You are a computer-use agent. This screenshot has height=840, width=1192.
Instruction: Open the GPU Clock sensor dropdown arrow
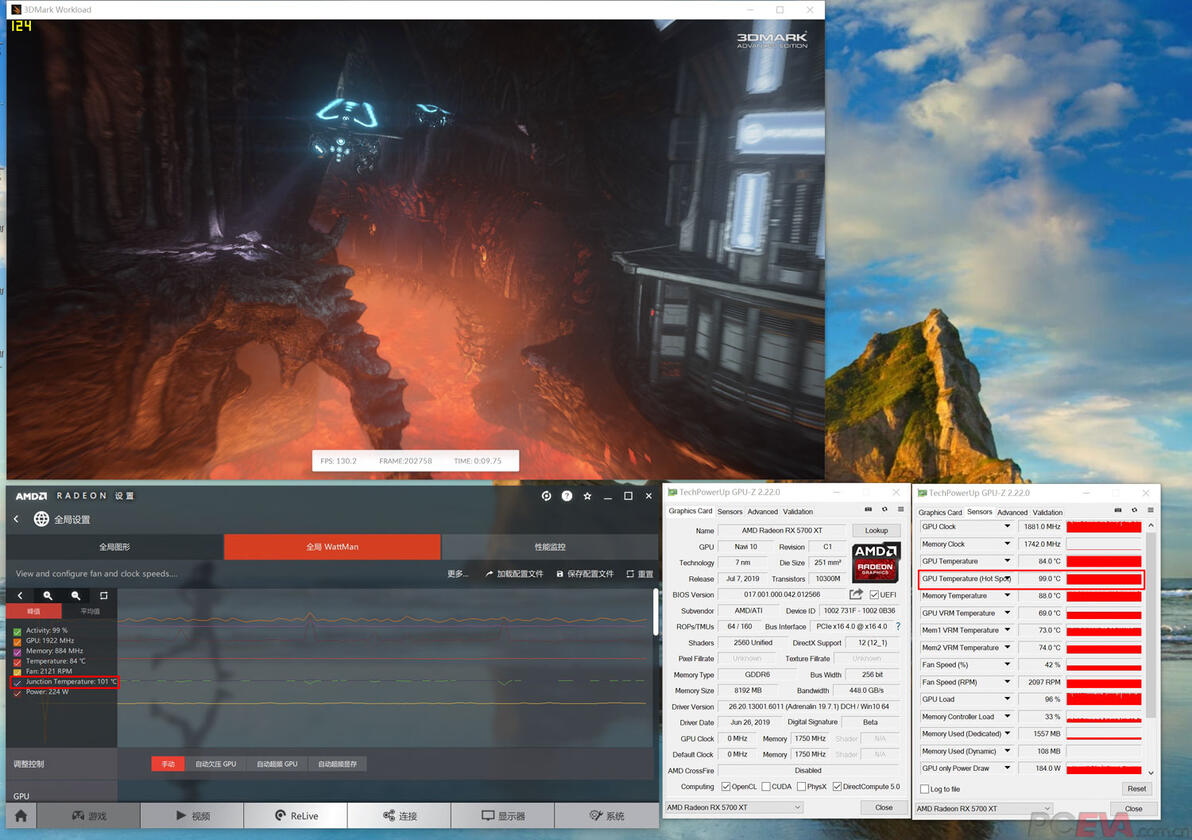point(1007,526)
